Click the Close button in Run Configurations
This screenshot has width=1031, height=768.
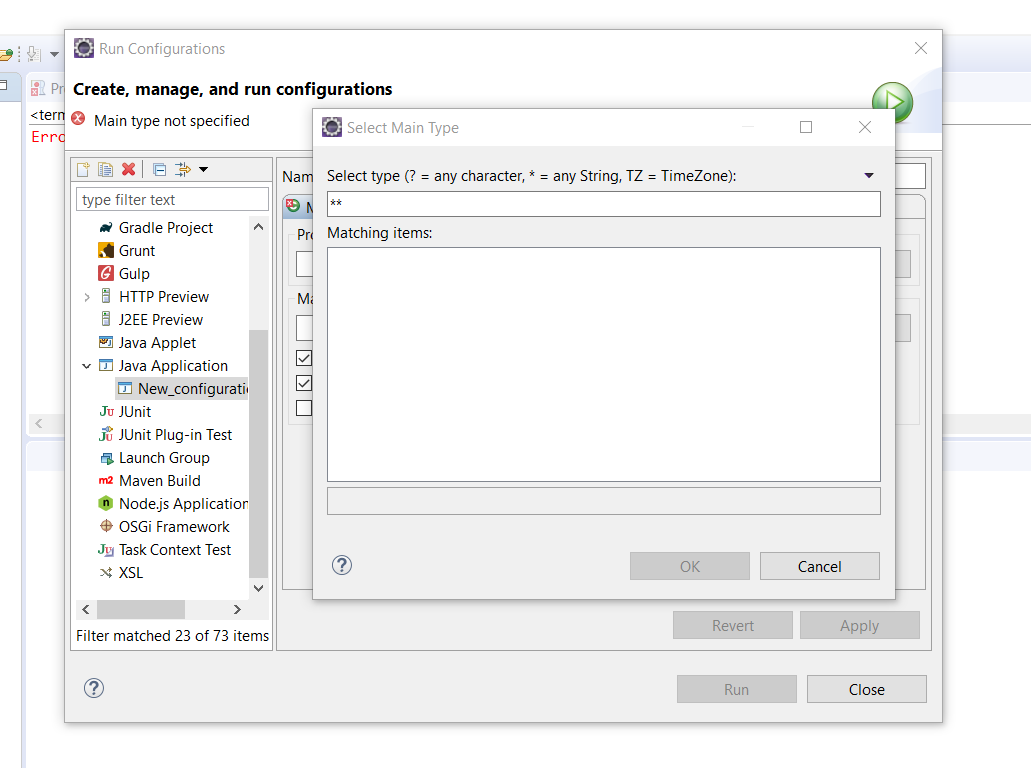[x=867, y=689]
